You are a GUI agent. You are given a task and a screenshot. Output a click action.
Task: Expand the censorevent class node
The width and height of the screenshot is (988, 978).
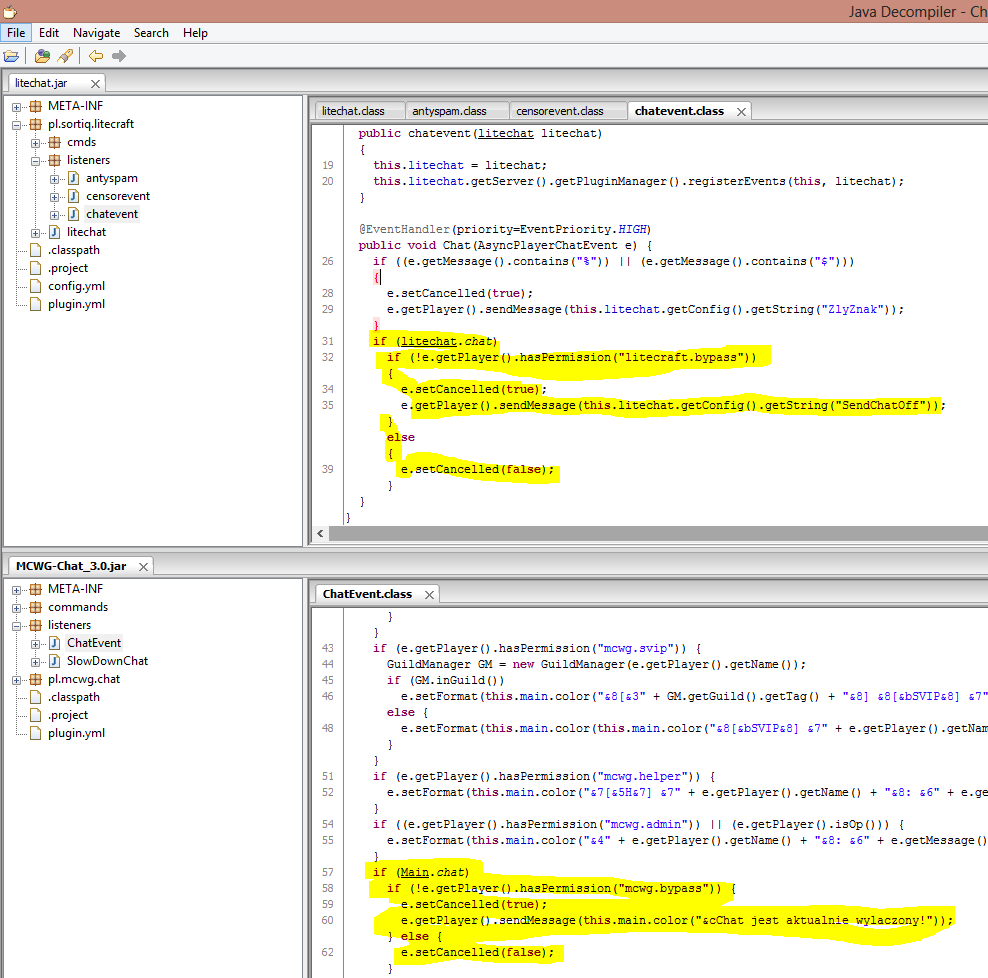(55, 197)
